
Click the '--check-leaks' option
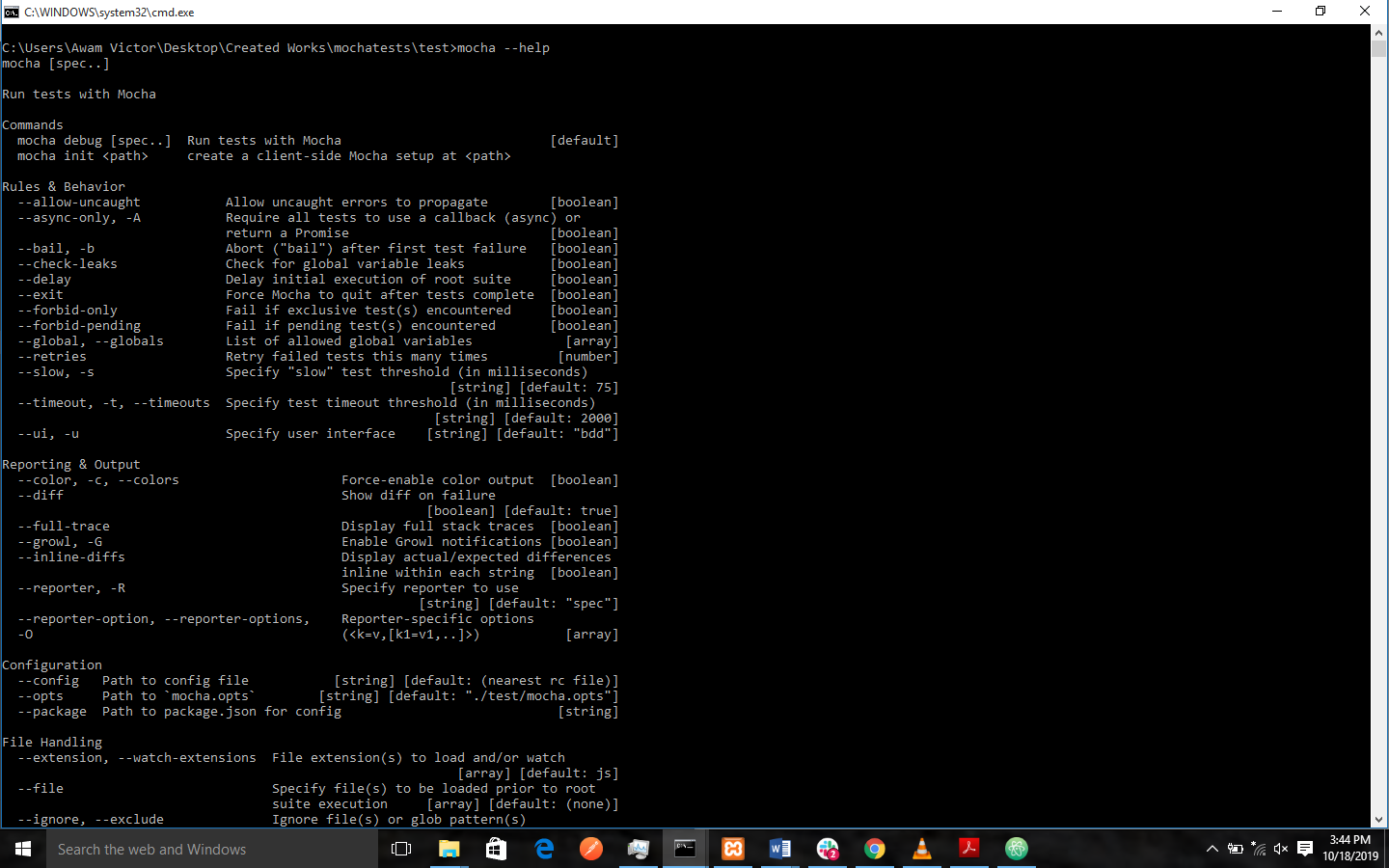click(x=68, y=264)
